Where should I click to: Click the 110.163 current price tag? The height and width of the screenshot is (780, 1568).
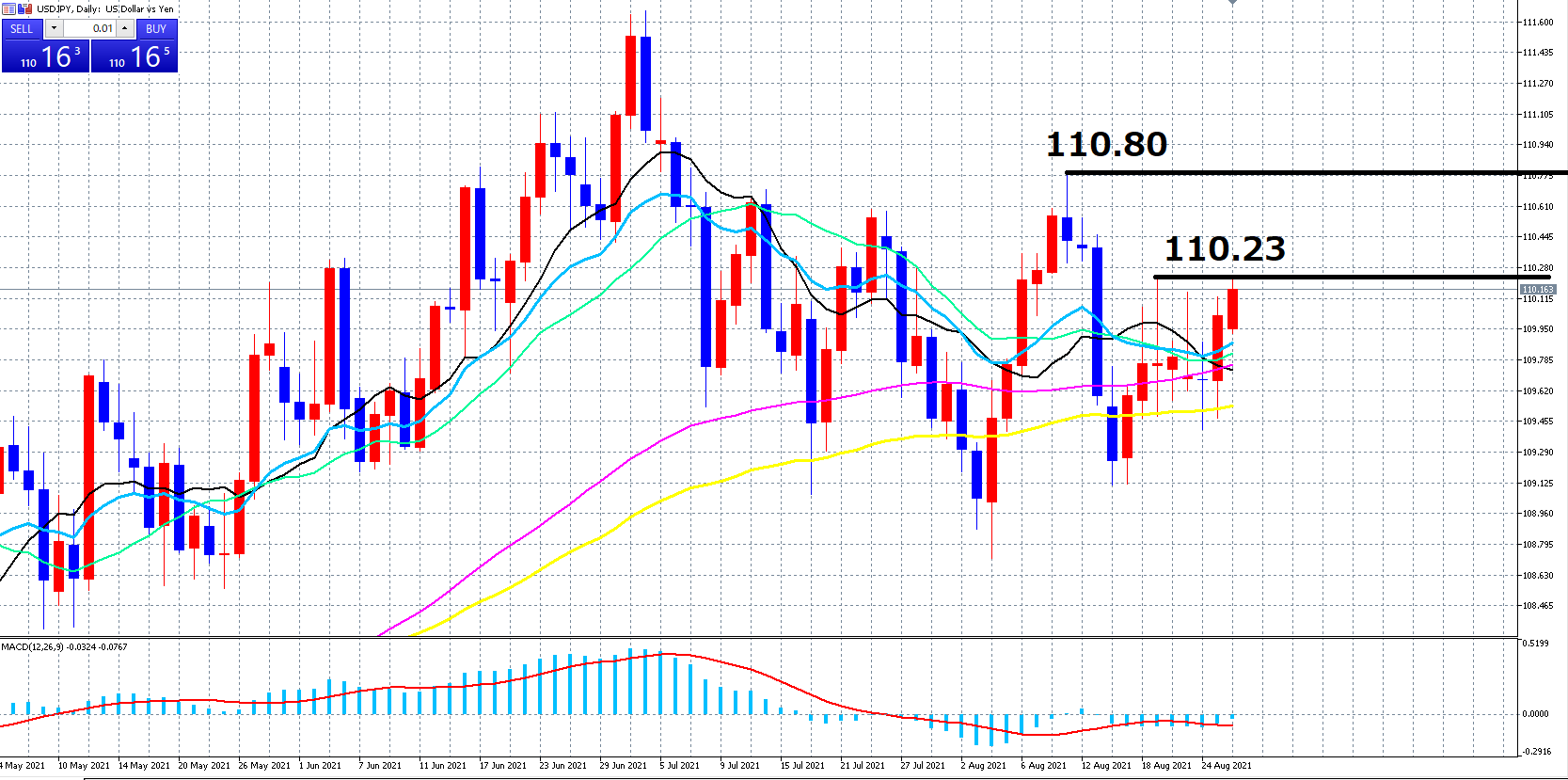click(x=1538, y=290)
